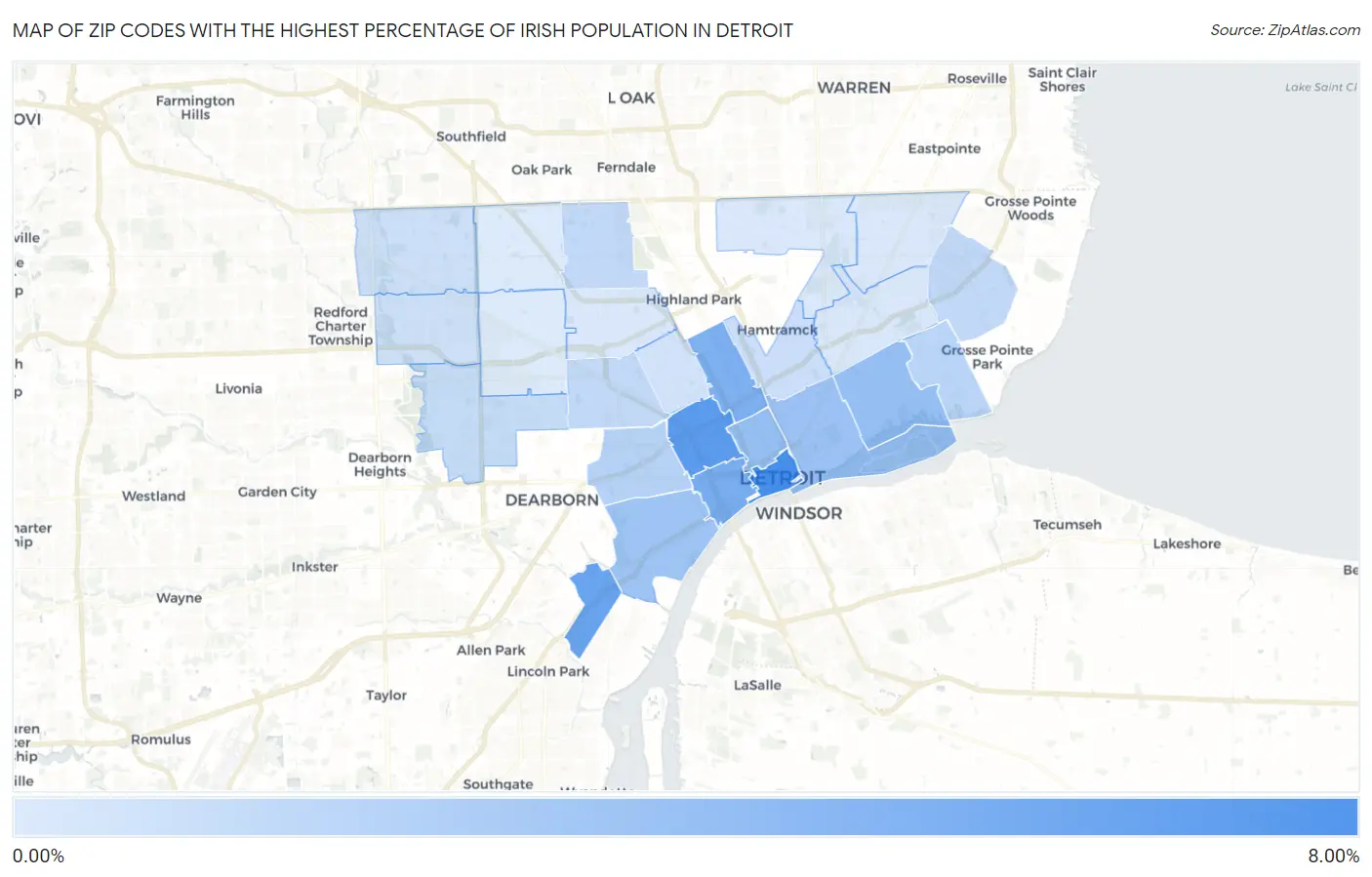Click the Saint Clair Shores label
The height and width of the screenshot is (877, 1372).
point(1062,80)
